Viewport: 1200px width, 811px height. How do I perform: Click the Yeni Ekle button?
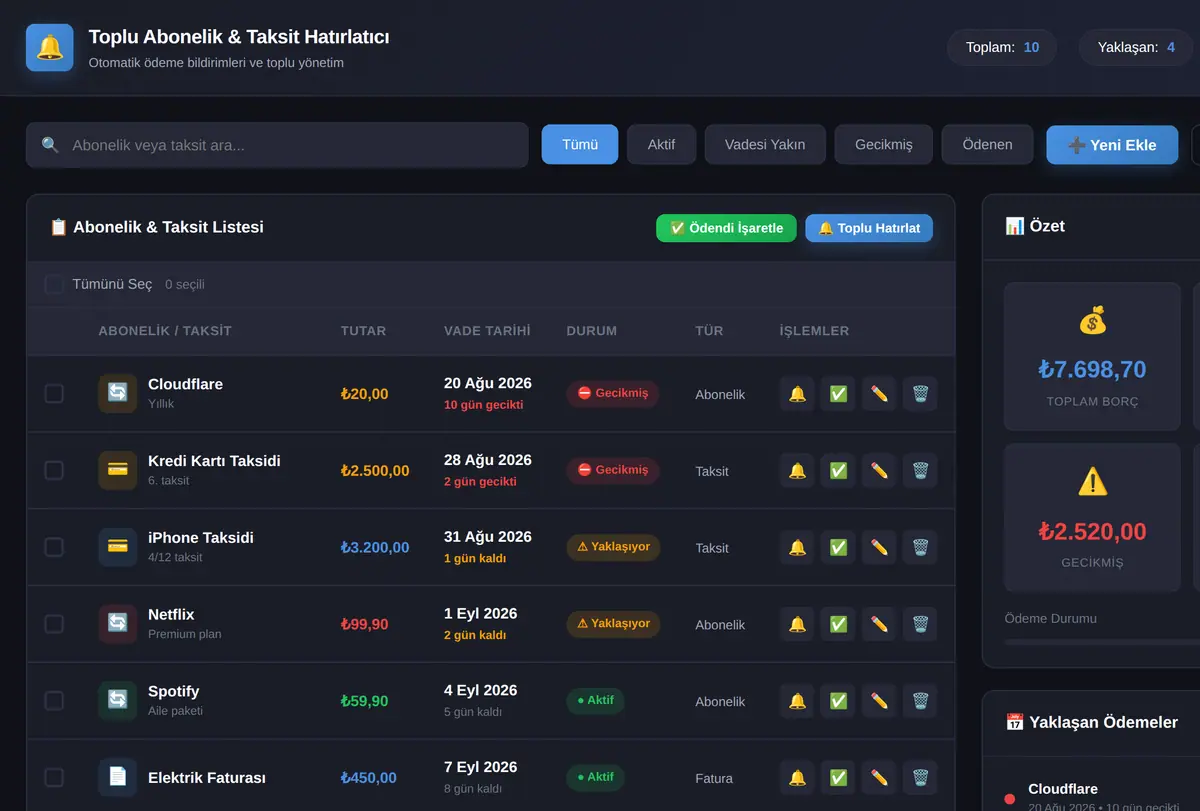pyautogui.click(x=1112, y=144)
